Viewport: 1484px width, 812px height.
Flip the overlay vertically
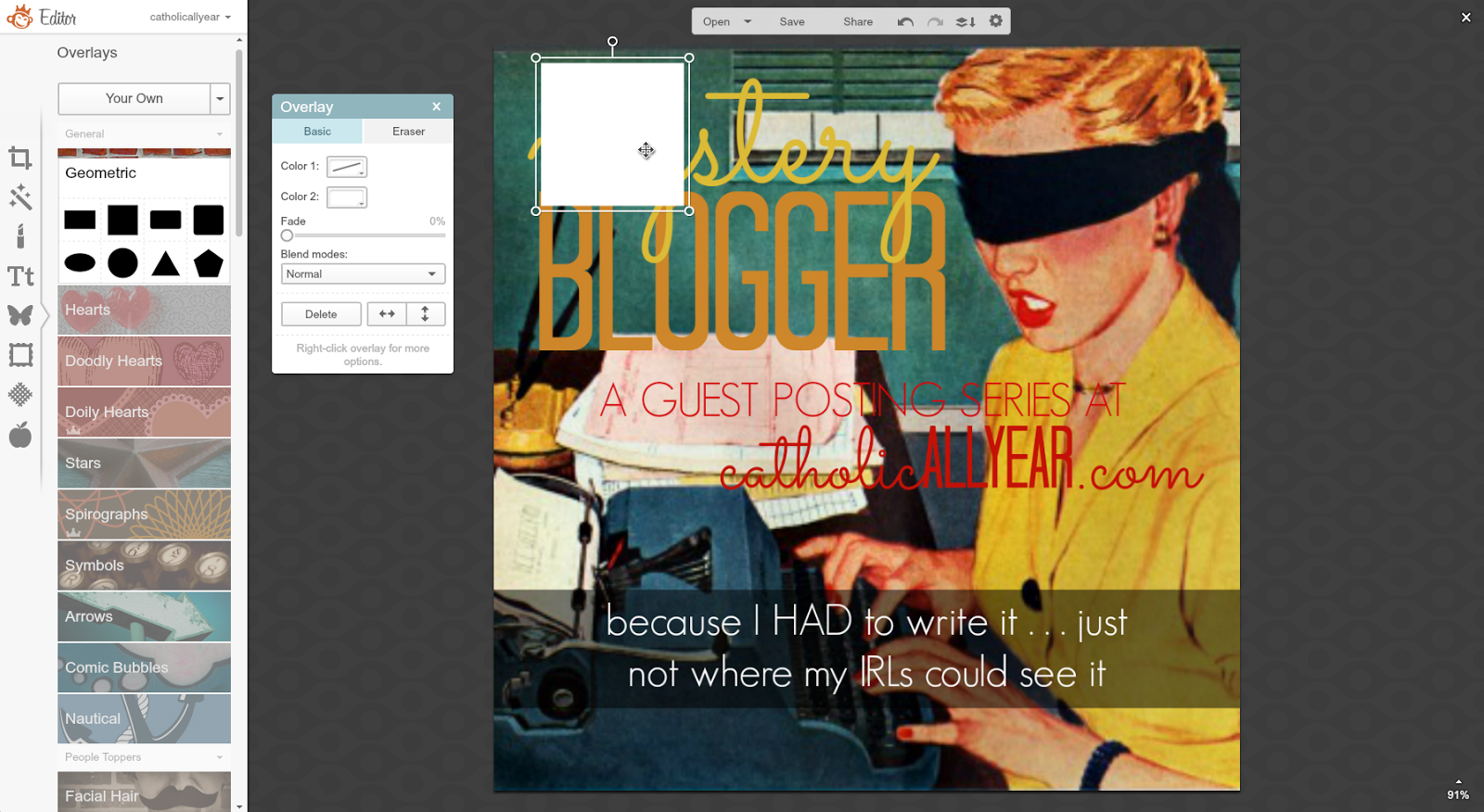click(426, 314)
